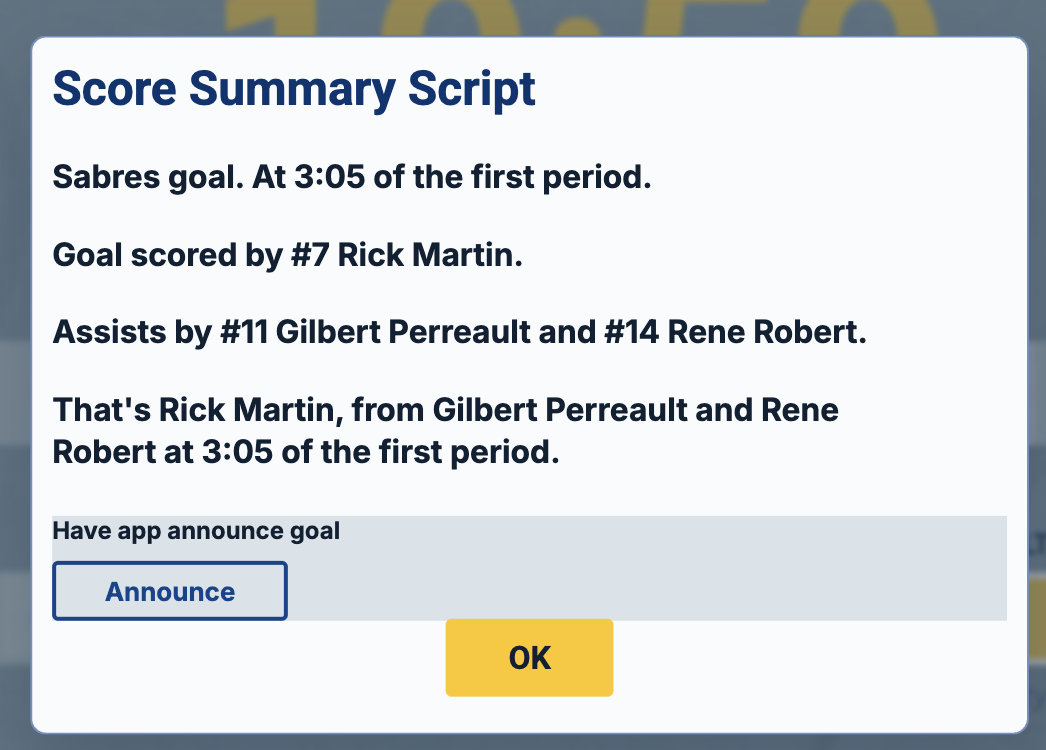Click '3:05' in the Sabres goal line
This screenshot has width=1046, height=750.
[x=330, y=177]
